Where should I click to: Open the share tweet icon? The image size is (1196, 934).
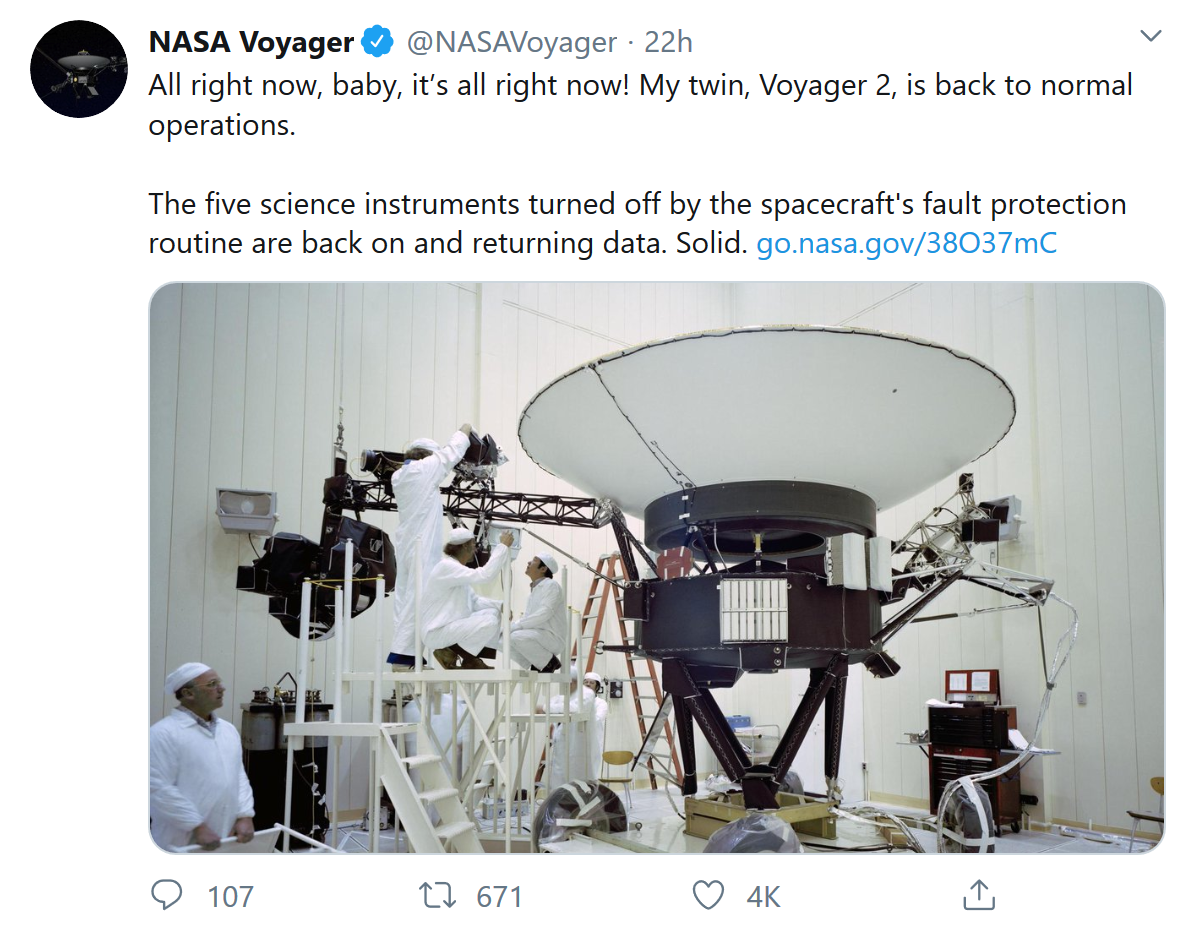979,896
